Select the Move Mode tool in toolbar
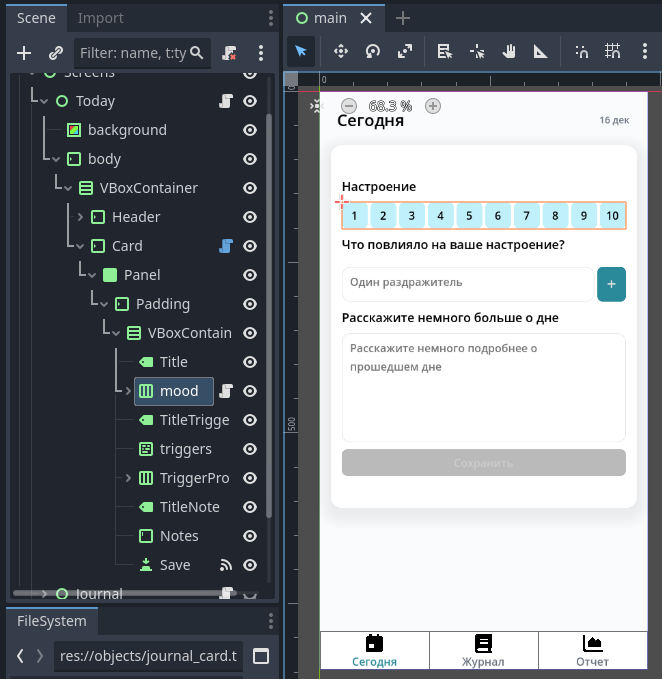Image resolution: width=662 pixels, height=679 pixels. tap(340, 52)
